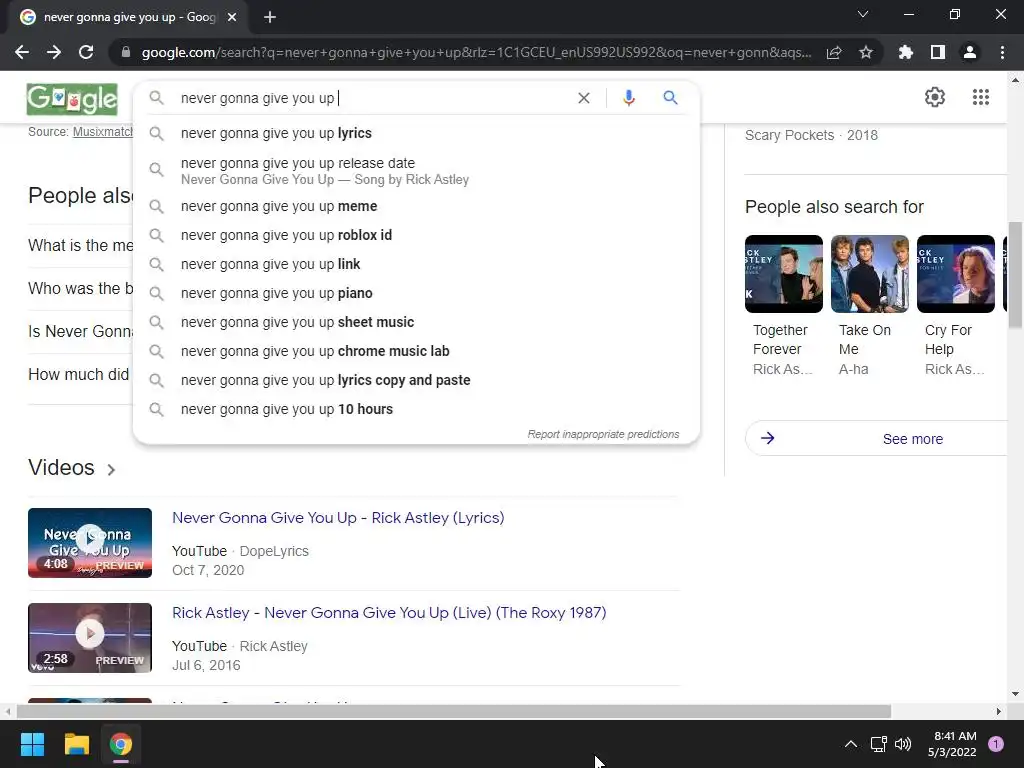The width and height of the screenshot is (1024, 768).
Task: Expand the 'What is the me...' question
Action: coord(80,246)
